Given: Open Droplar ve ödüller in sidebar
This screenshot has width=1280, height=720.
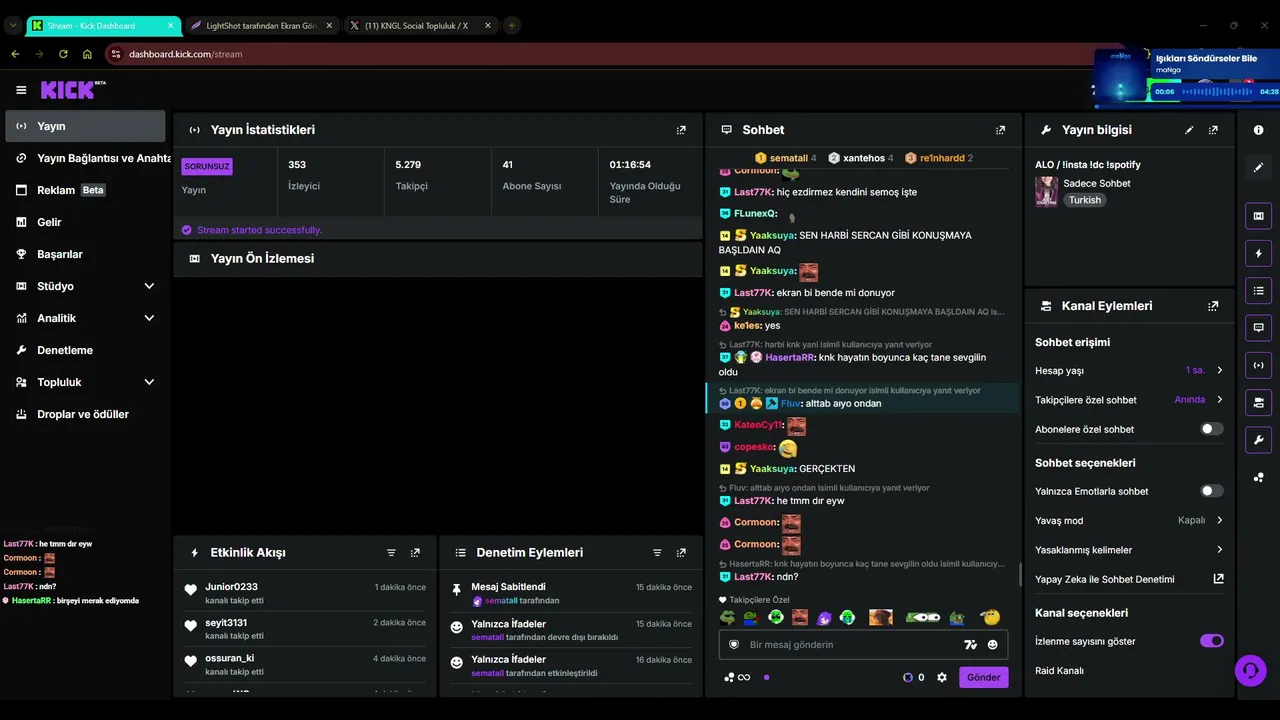Looking at the screenshot, I should [85, 414].
